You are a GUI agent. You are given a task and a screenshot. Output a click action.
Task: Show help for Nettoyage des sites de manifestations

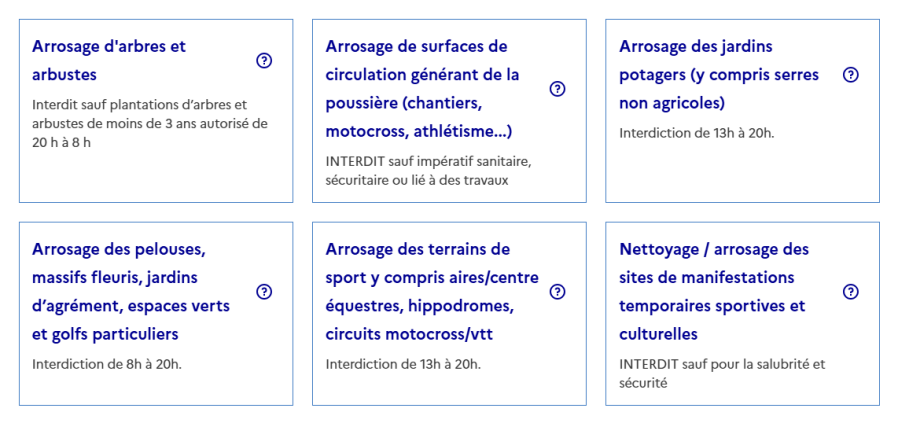[851, 292]
